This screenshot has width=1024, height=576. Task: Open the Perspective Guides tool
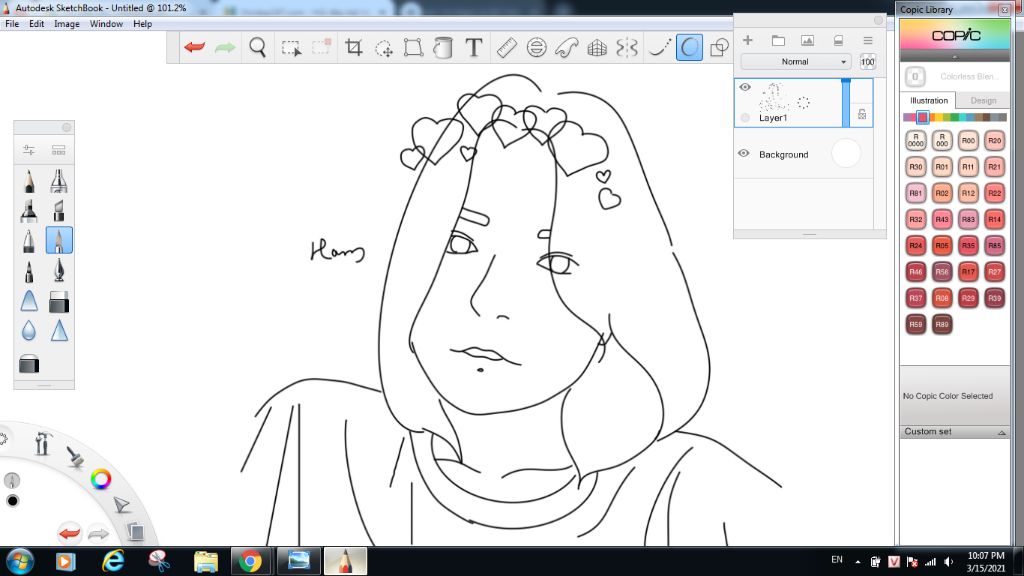597,48
